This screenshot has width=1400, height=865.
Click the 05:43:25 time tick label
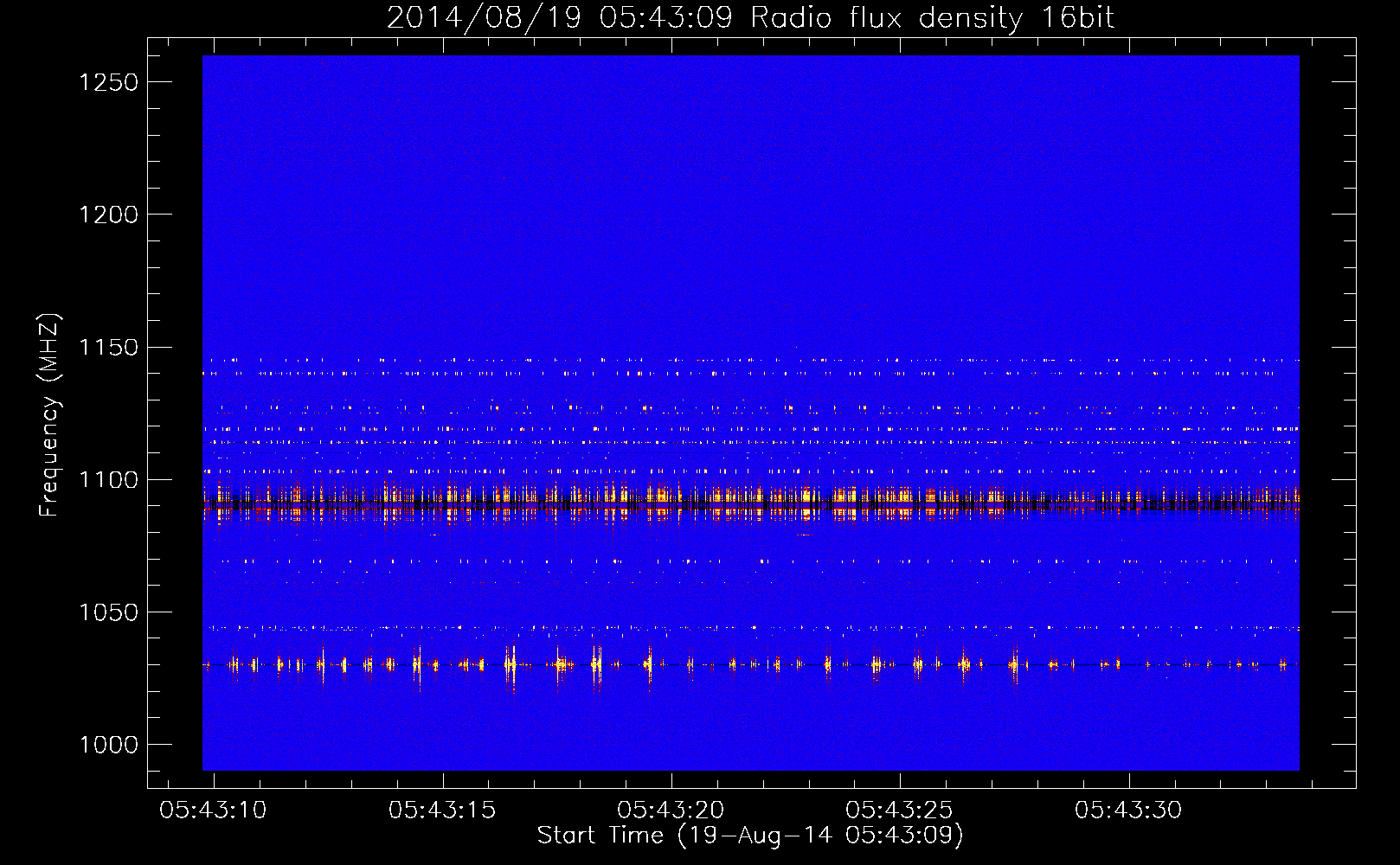coord(899,811)
